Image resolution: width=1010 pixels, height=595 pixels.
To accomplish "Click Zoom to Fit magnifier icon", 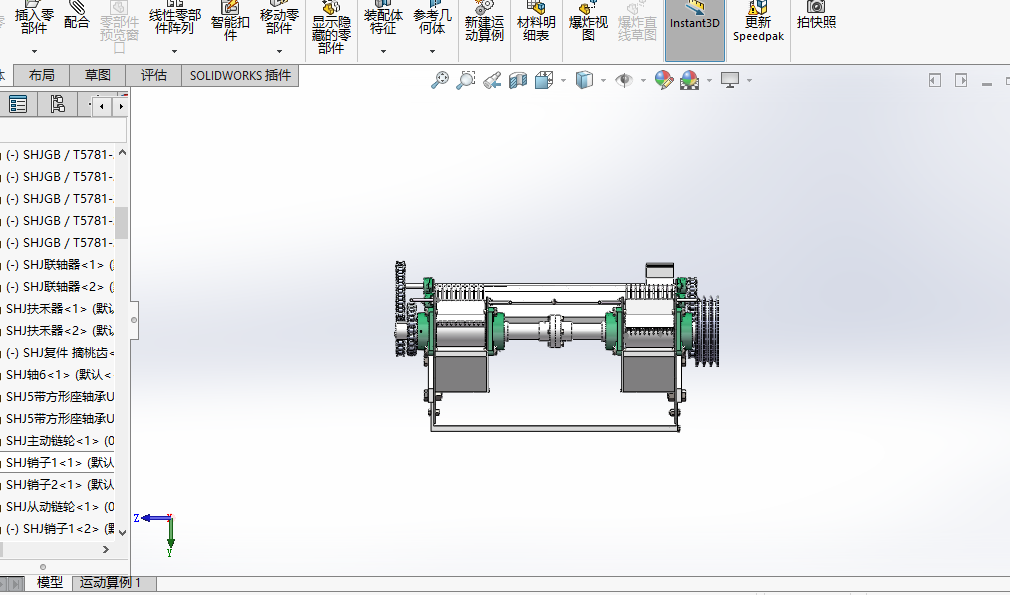I will click(439, 80).
